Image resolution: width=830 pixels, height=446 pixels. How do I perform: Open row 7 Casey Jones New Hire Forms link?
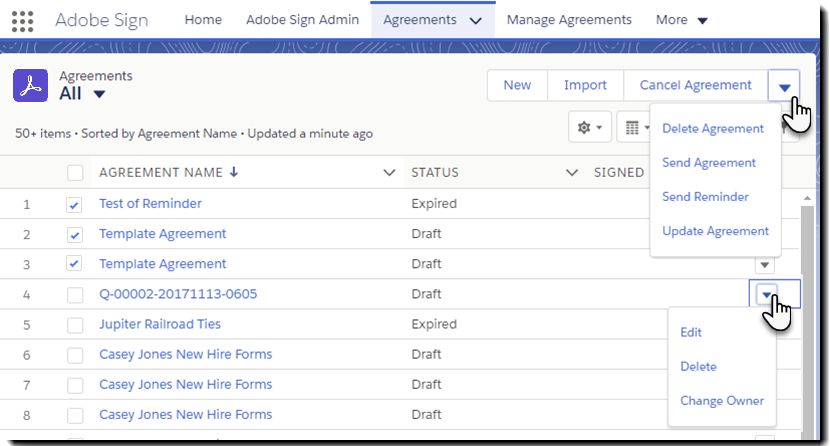click(185, 385)
